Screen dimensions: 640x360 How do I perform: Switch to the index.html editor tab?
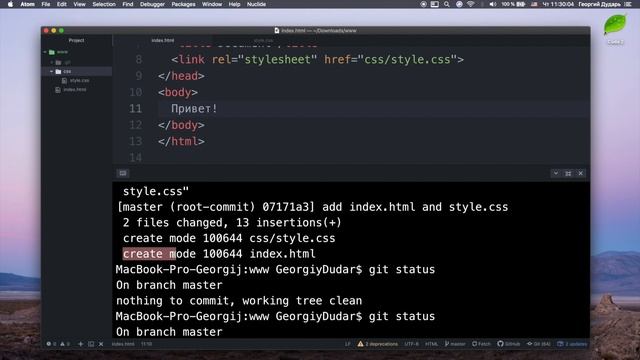pyautogui.click(x=163, y=40)
